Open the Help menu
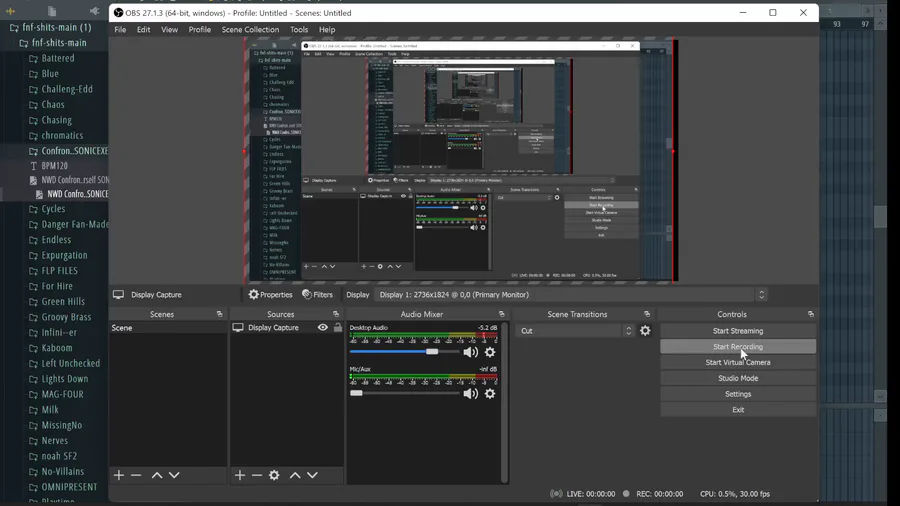The width and height of the screenshot is (900, 506). pos(327,29)
